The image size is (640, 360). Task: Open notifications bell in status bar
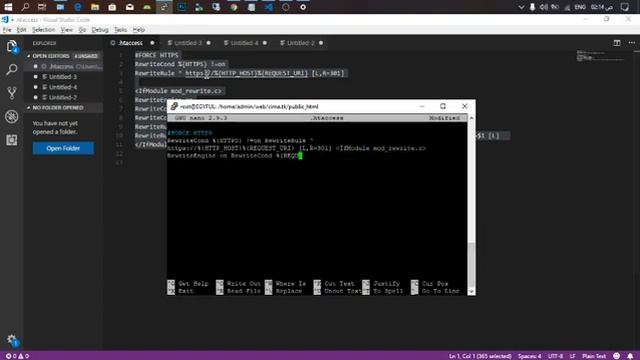(630, 356)
